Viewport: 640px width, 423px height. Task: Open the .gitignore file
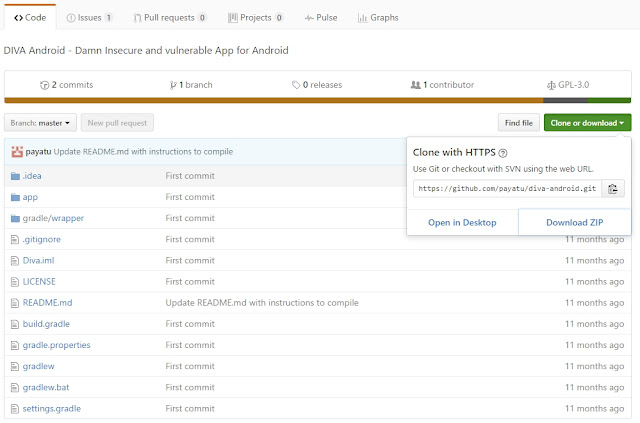(x=42, y=239)
